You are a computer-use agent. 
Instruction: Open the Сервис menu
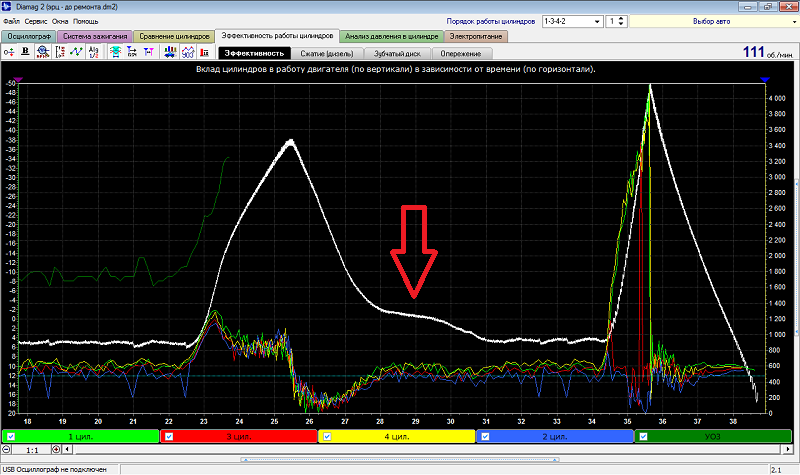pyautogui.click(x=36, y=21)
